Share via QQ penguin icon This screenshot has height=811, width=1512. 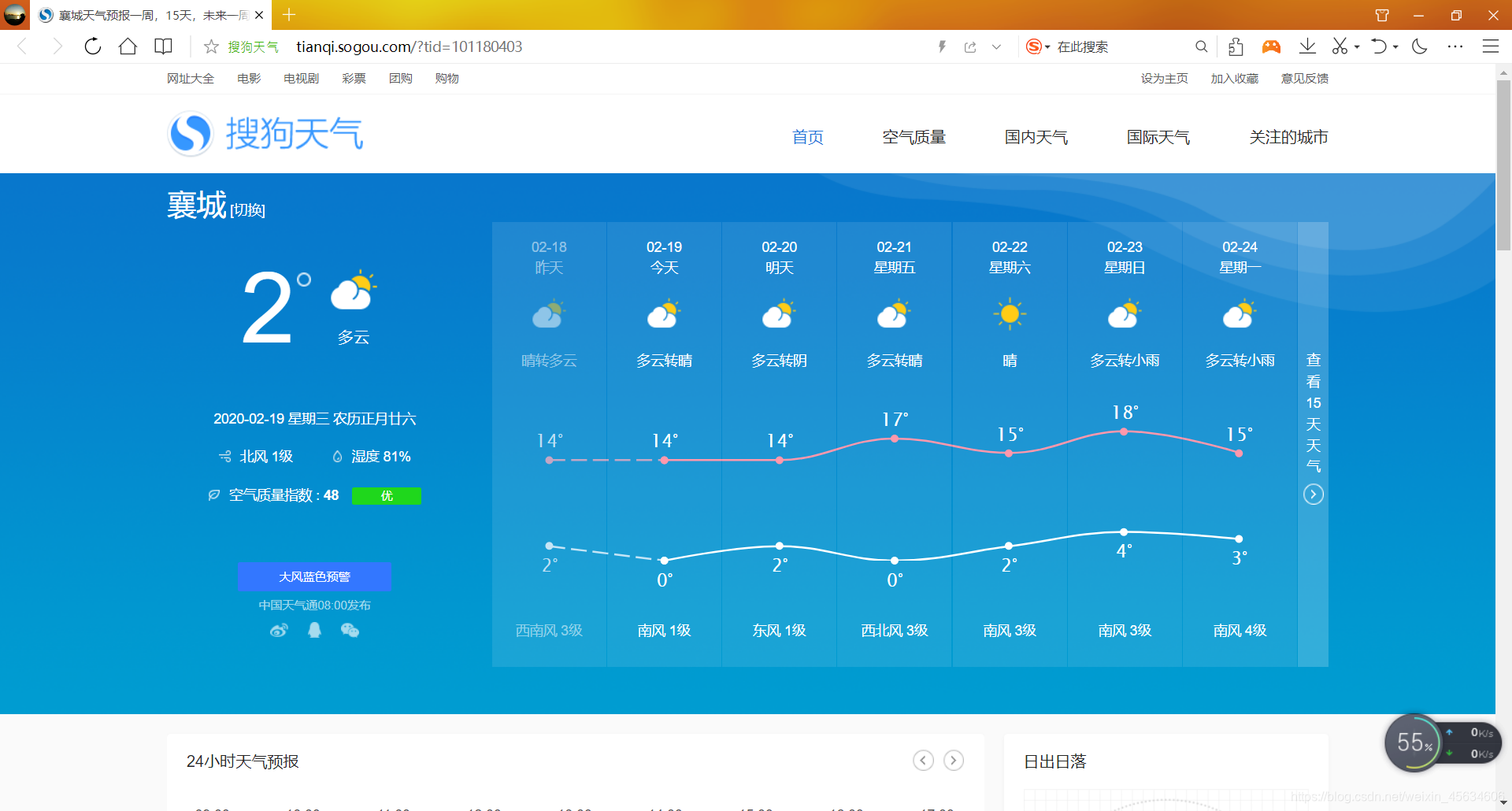(314, 630)
